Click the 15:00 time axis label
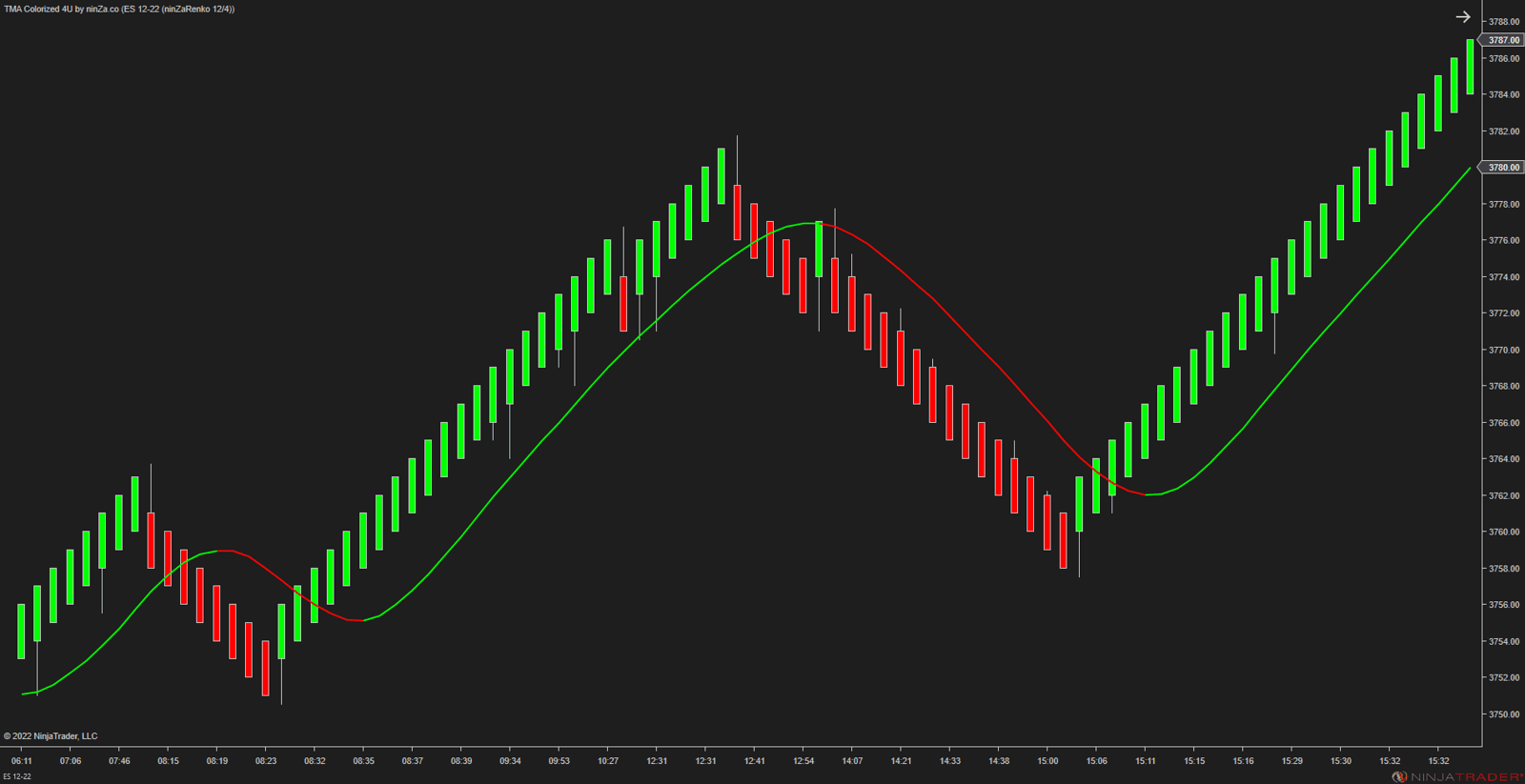The image size is (1525, 784). click(1047, 761)
